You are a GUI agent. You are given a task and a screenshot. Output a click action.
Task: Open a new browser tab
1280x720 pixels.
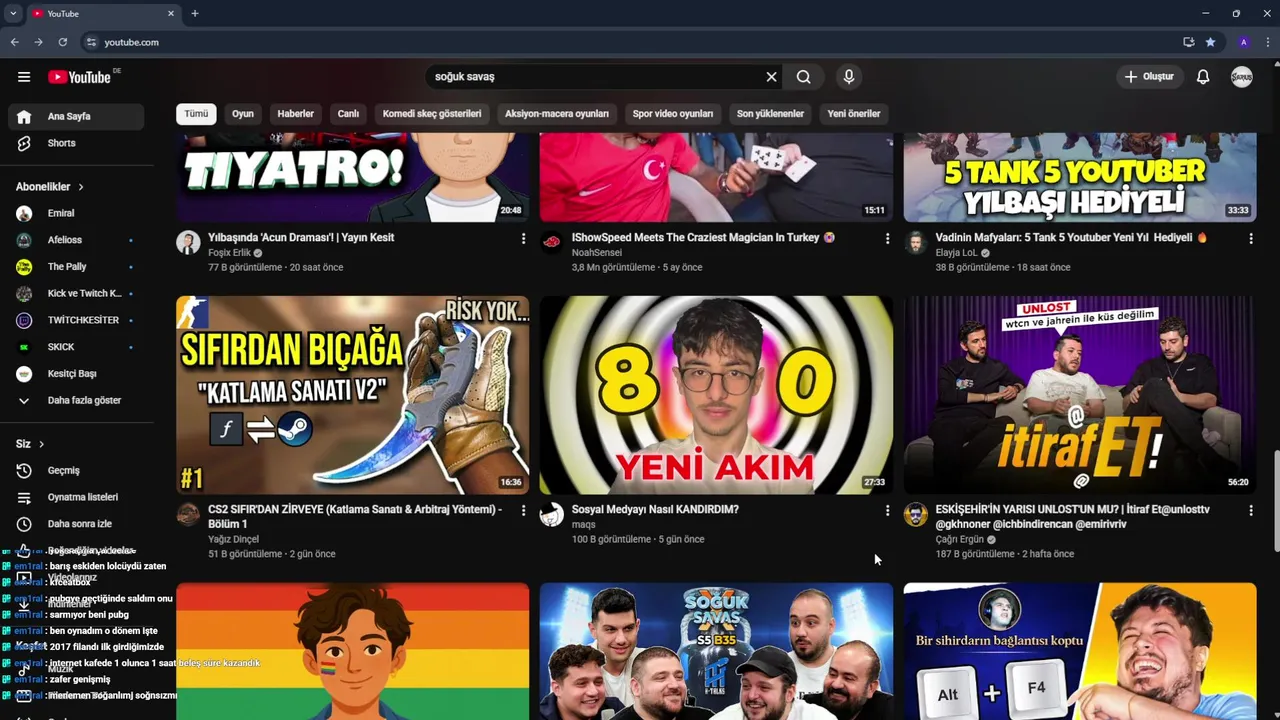tap(195, 13)
